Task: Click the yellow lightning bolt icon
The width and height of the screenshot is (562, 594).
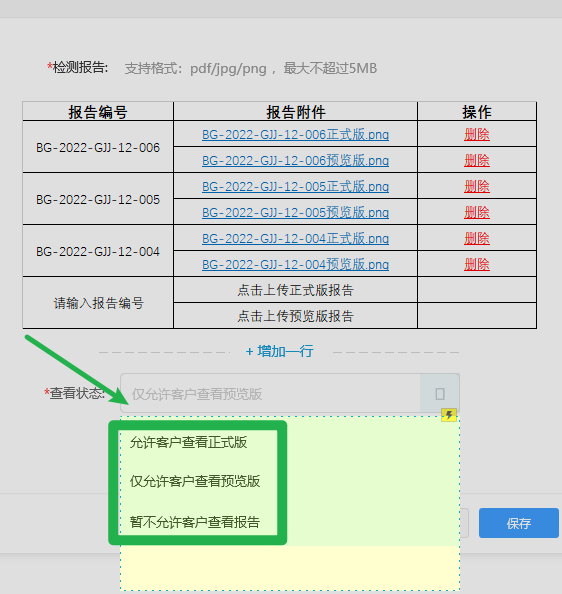Action: click(x=449, y=415)
